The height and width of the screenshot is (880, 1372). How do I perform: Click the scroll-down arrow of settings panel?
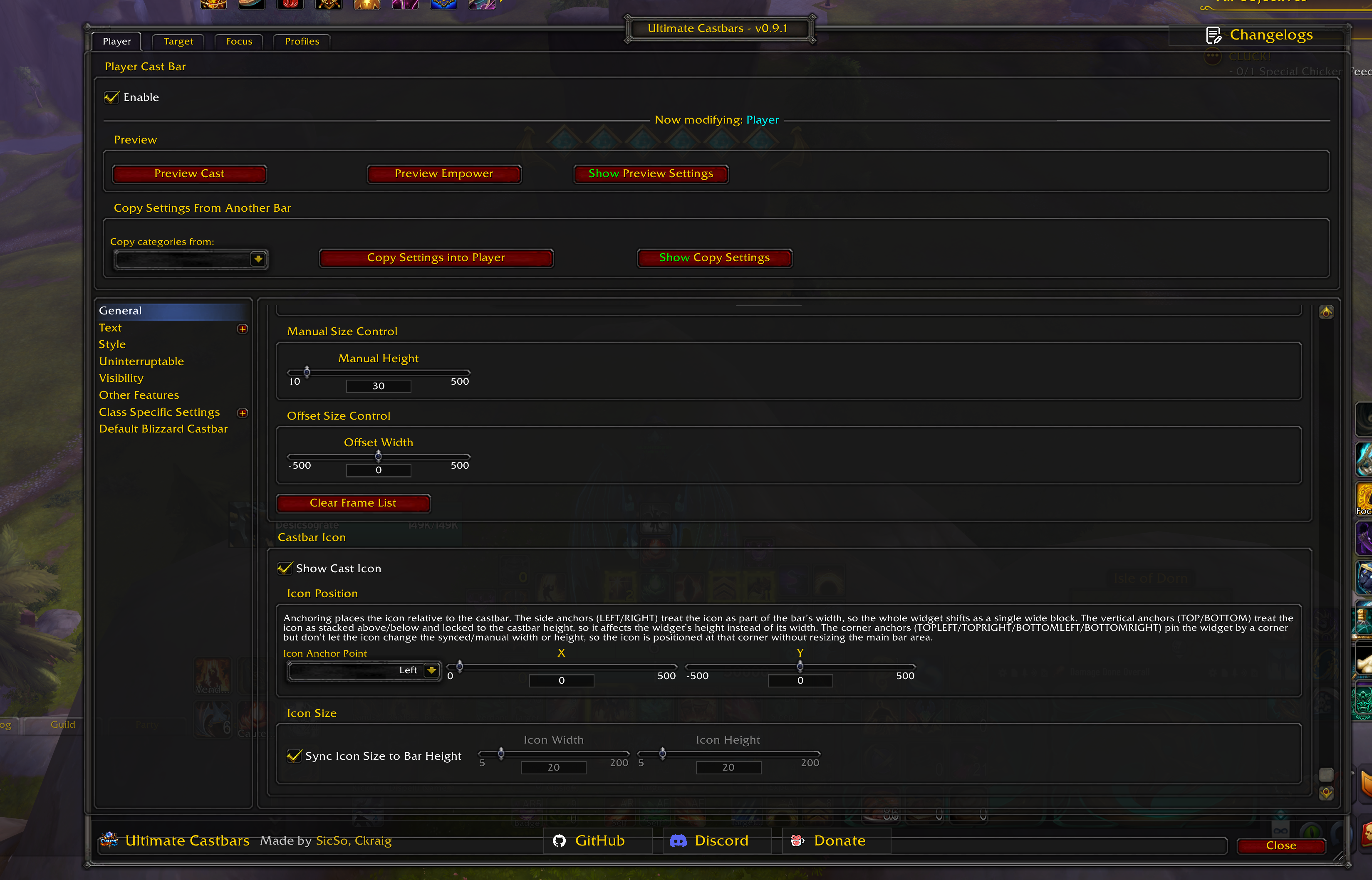1326,793
